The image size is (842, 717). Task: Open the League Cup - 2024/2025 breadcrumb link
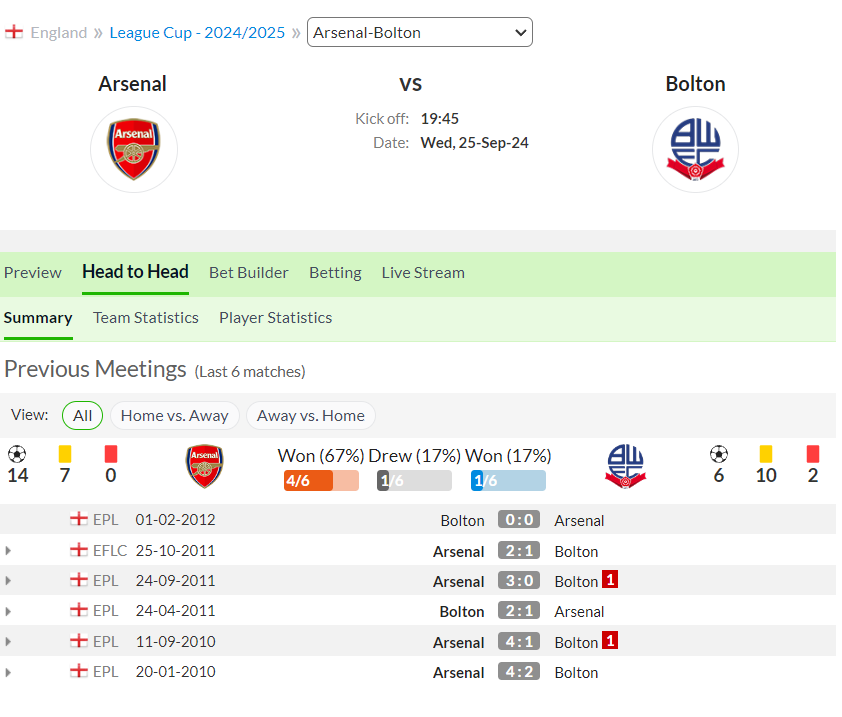[x=197, y=33]
